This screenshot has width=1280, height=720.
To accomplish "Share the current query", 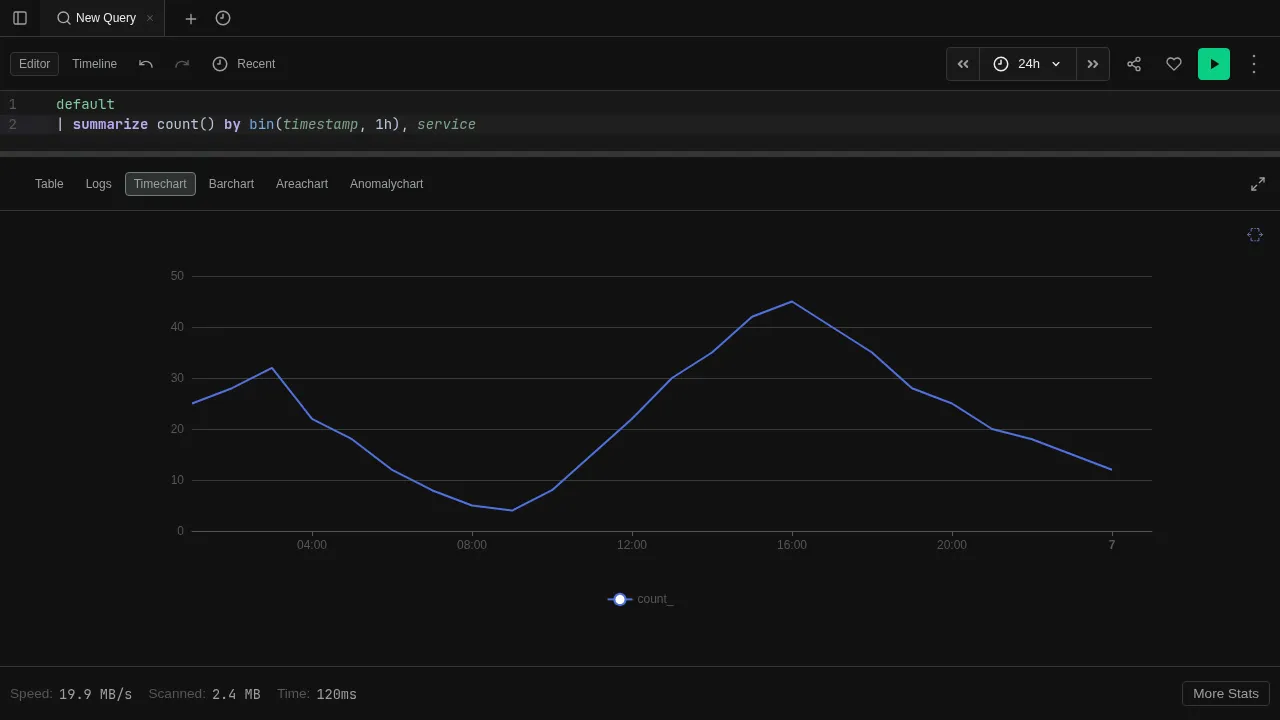I will point(1134,64).
